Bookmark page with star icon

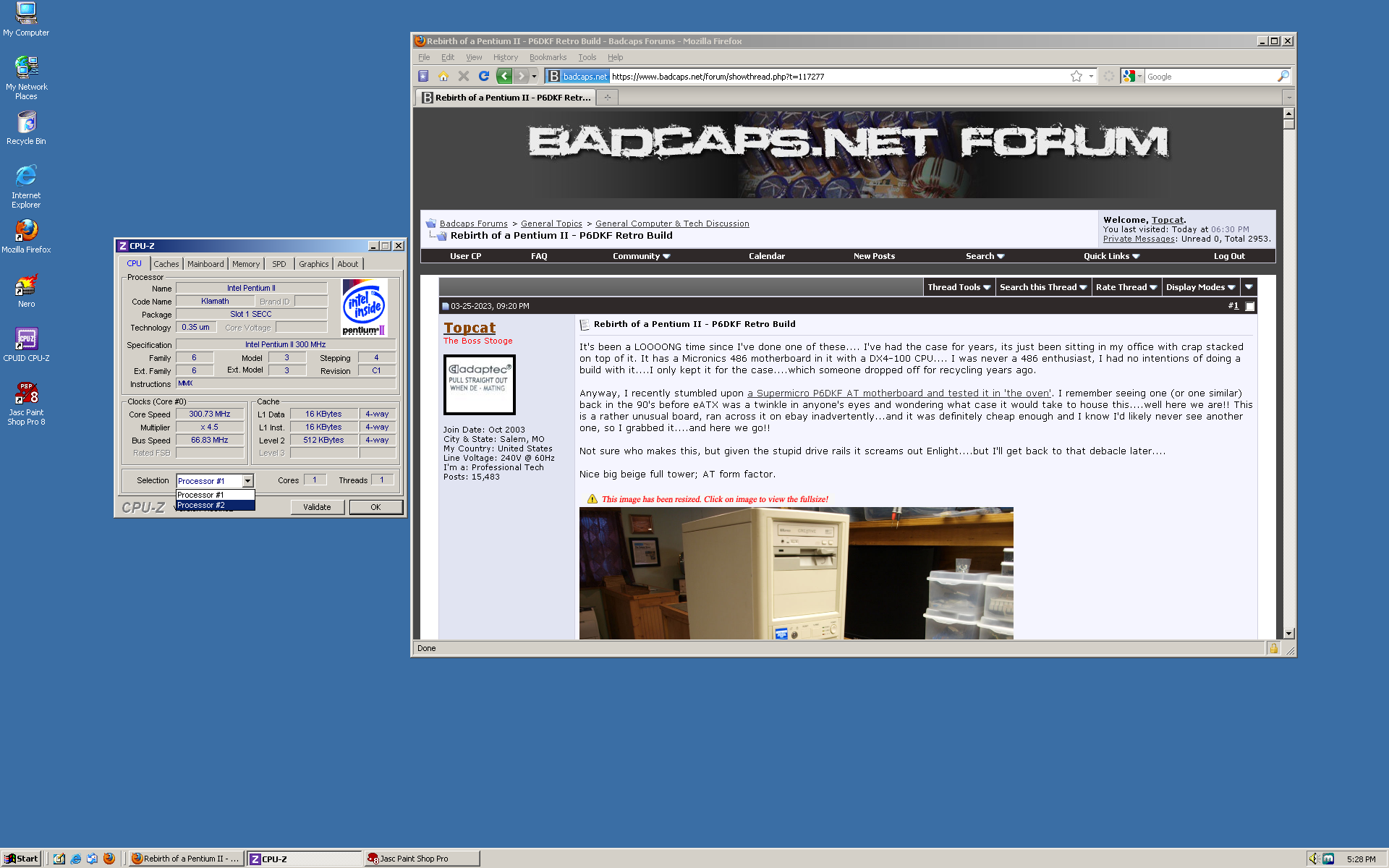(1076, 76)
